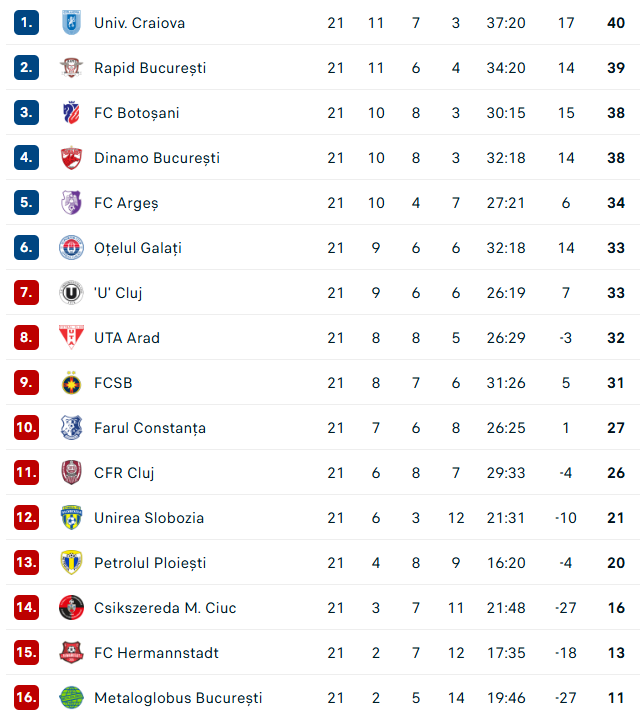This screenshot has height=719, width=640.
Task: Click Univ. Craiova's 40 points value
Action: tap(615, 23)
